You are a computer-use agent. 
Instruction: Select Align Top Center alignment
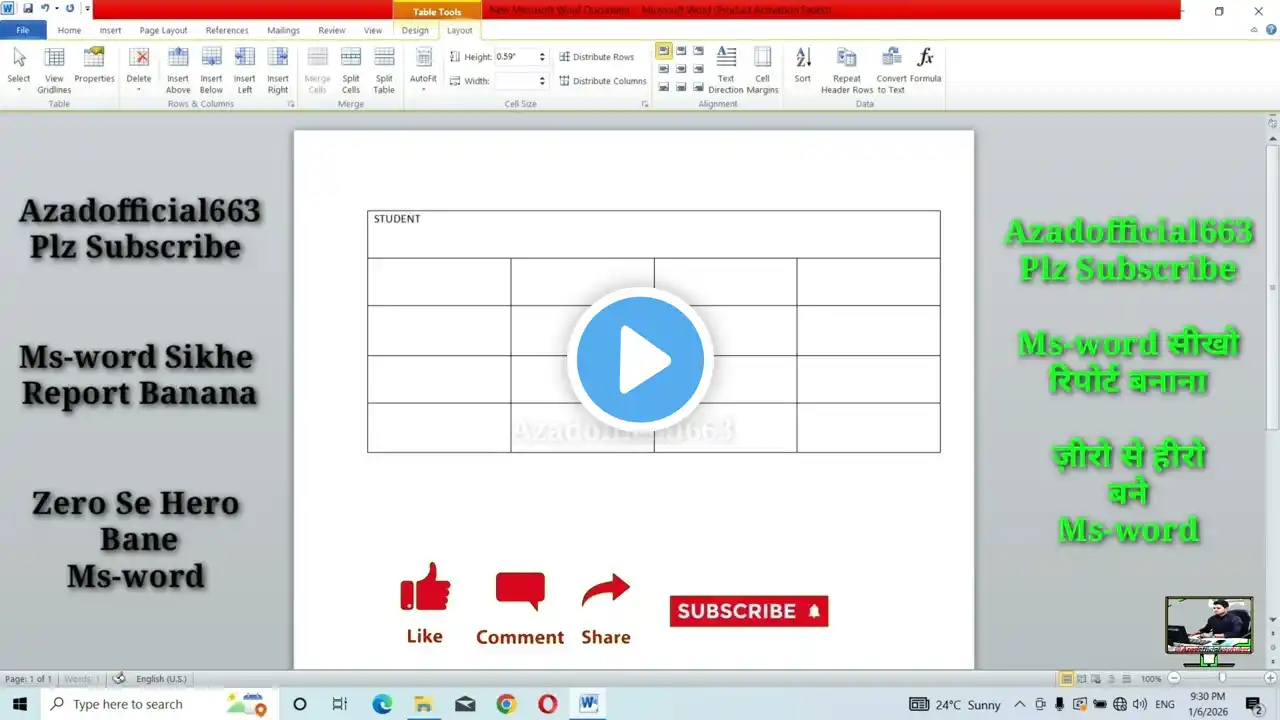click(681, 51)
